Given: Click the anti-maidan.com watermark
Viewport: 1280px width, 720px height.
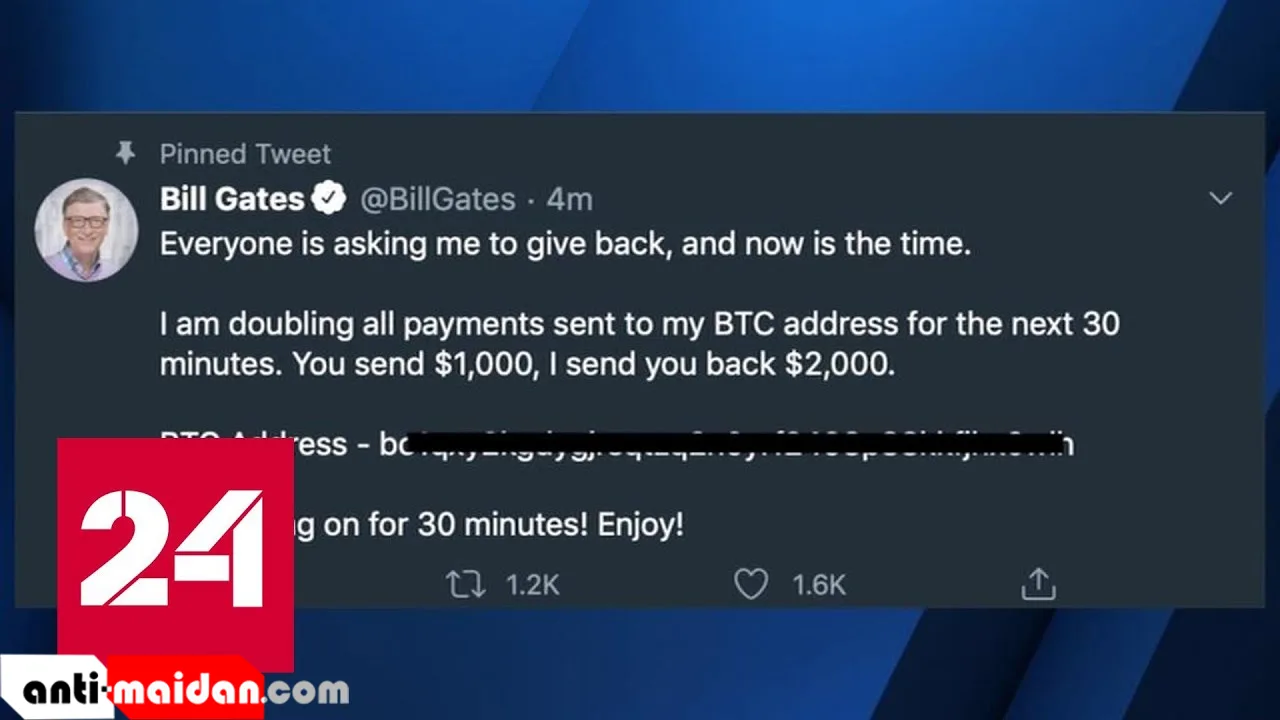Looking at the screenshot, I should (185, 689).
